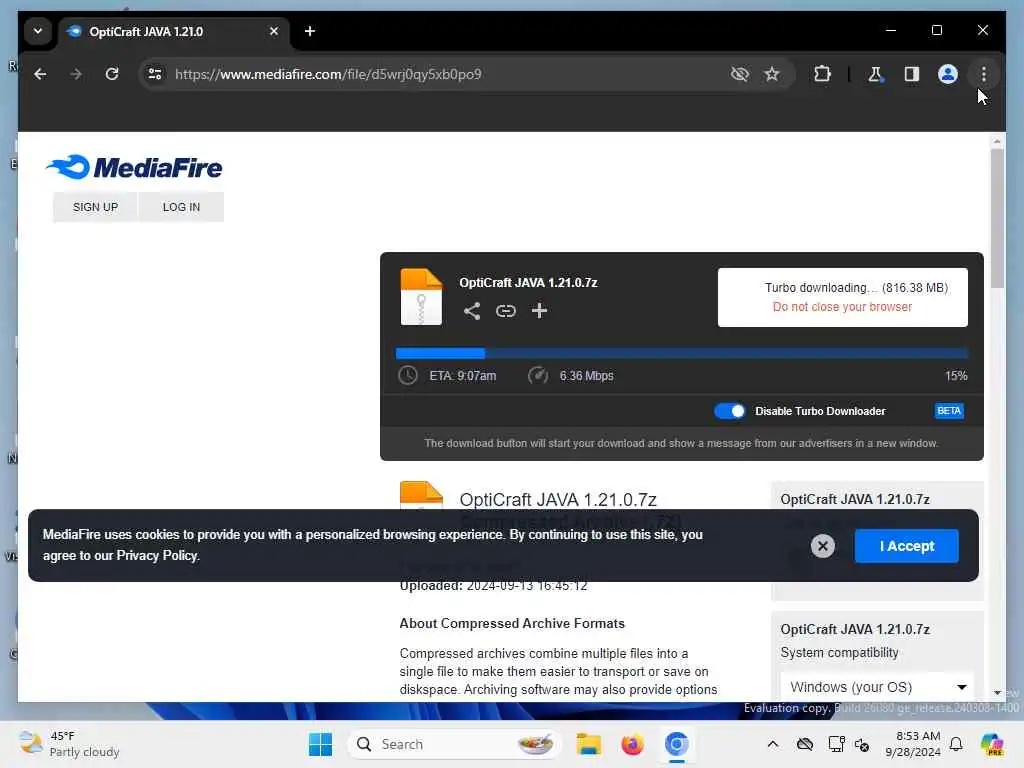Click the taskbar clock 8:53 AM

913,744
